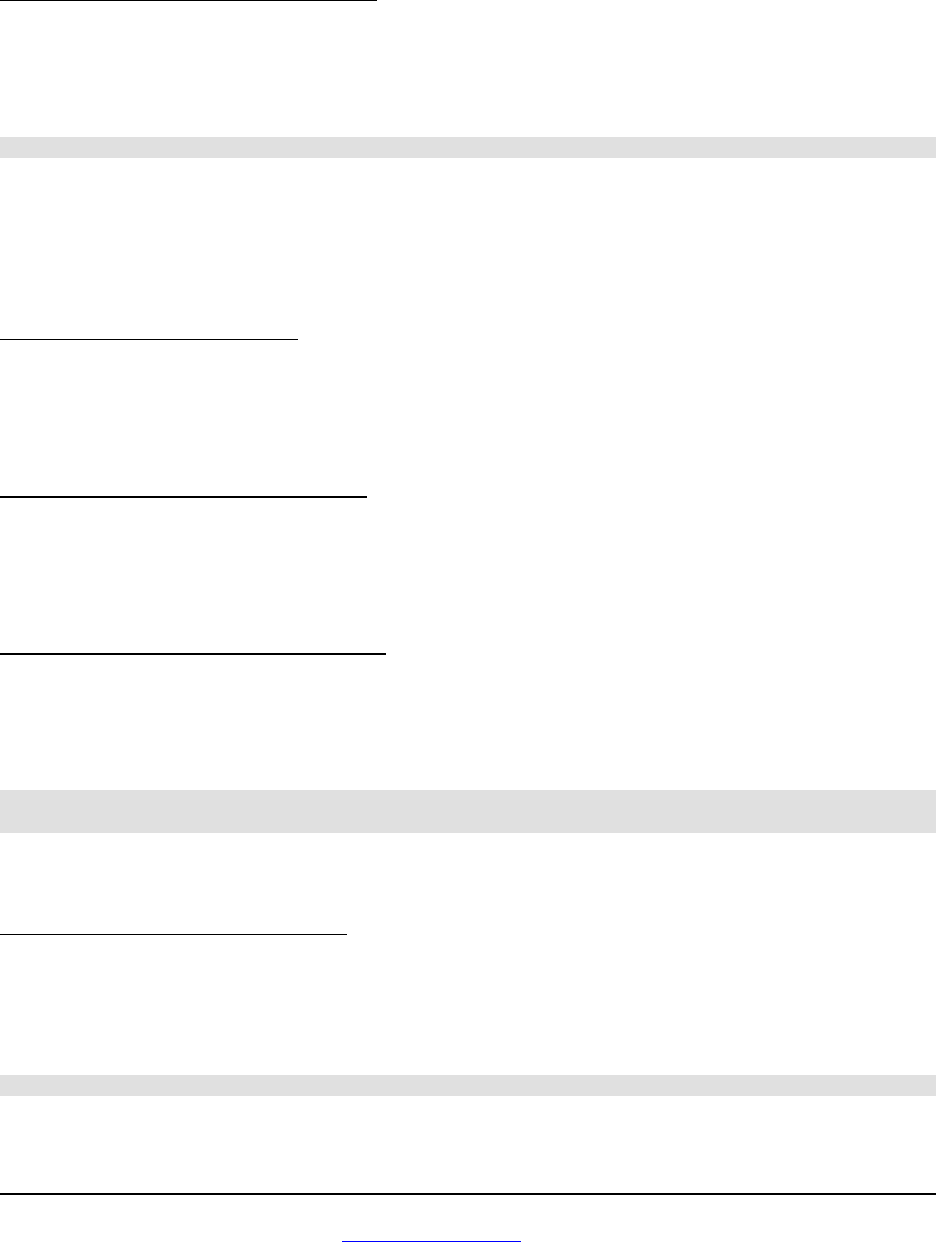Click the longest left-aligned underline
Image resolution: width=936 pixels, height=1242 pixels.
(x=193, y=653)
